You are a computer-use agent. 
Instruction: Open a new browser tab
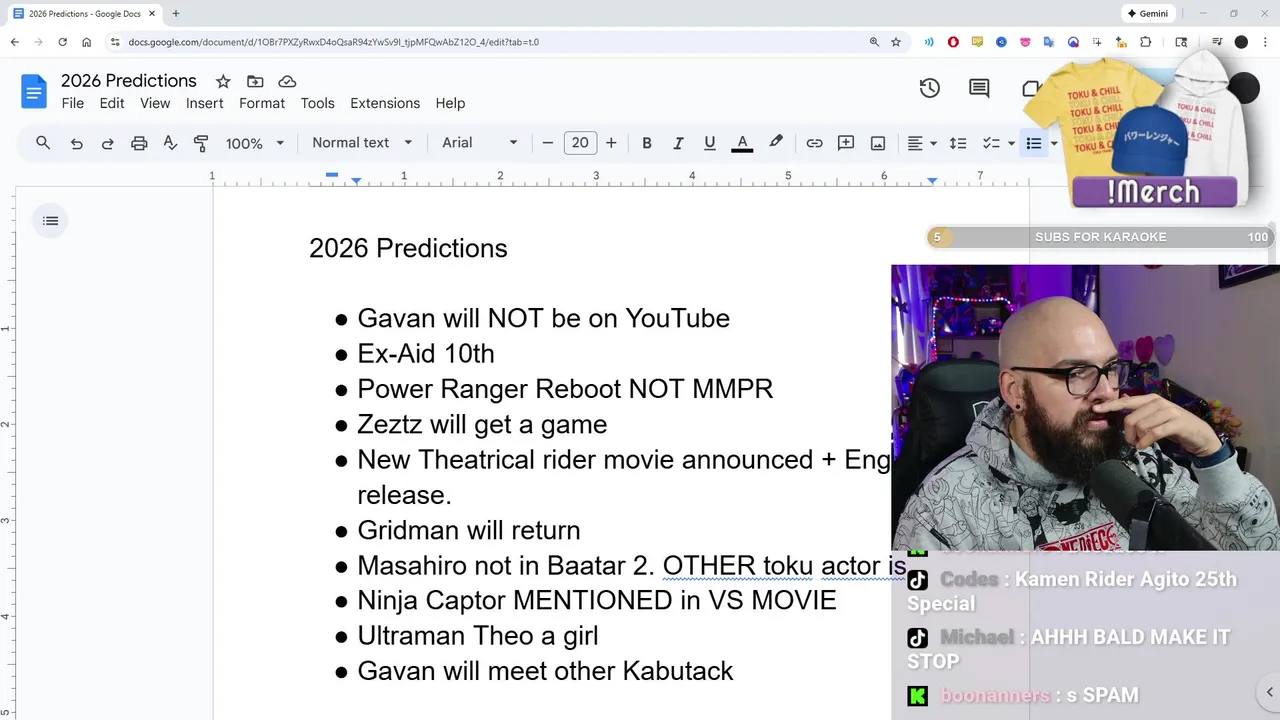176,14
